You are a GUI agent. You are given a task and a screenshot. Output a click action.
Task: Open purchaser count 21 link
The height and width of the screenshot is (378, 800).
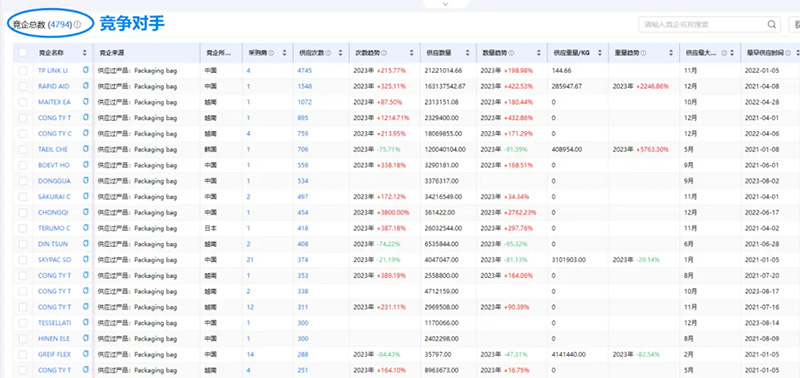click(250, 260)
